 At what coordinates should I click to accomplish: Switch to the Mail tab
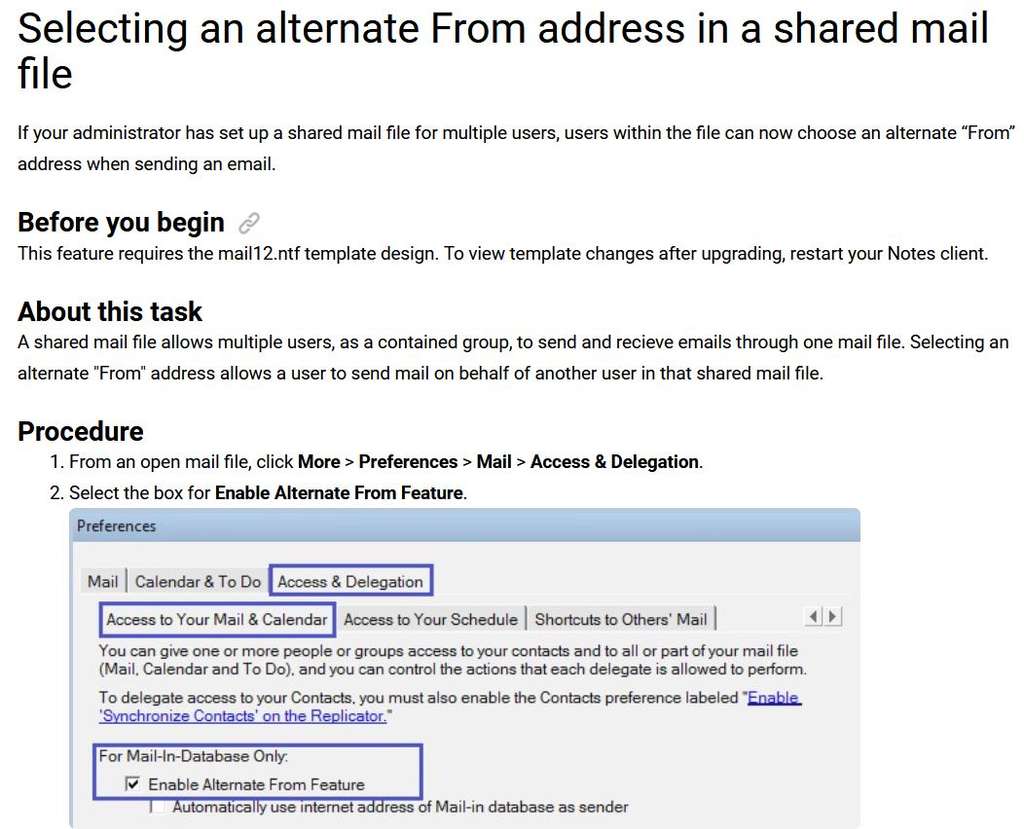[103, 580]
